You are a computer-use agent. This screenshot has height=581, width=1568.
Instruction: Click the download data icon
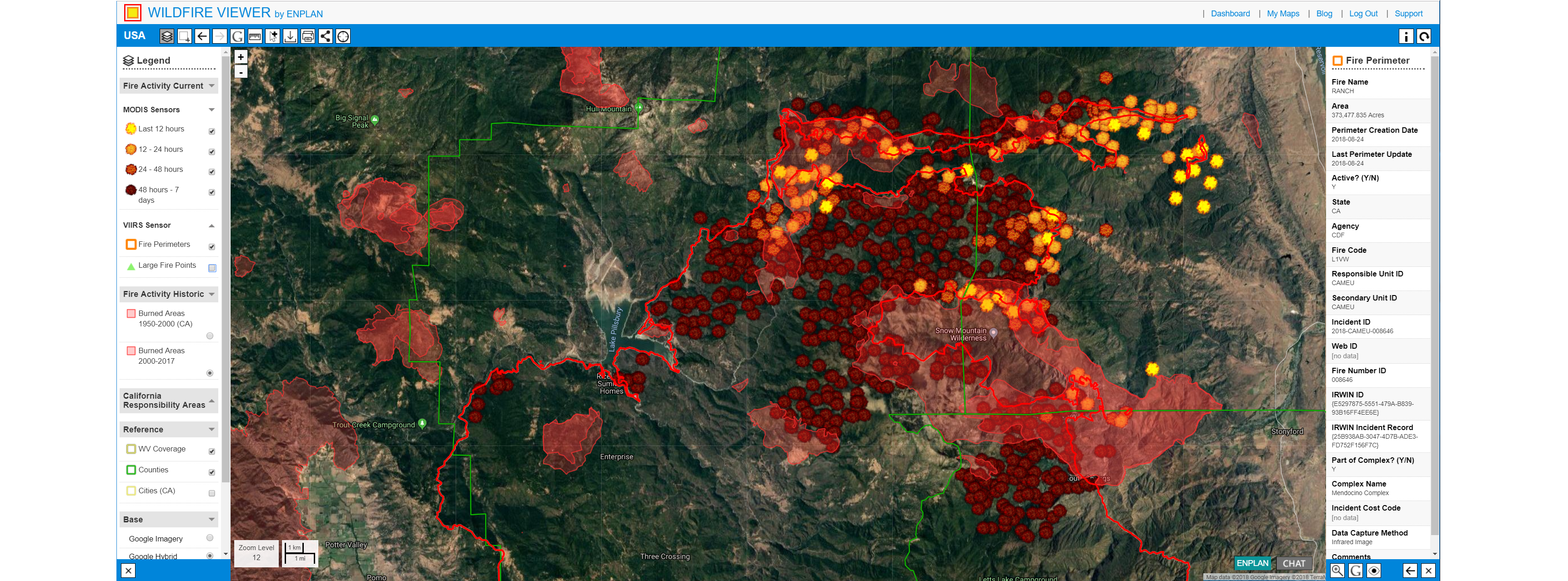[290, 36]
